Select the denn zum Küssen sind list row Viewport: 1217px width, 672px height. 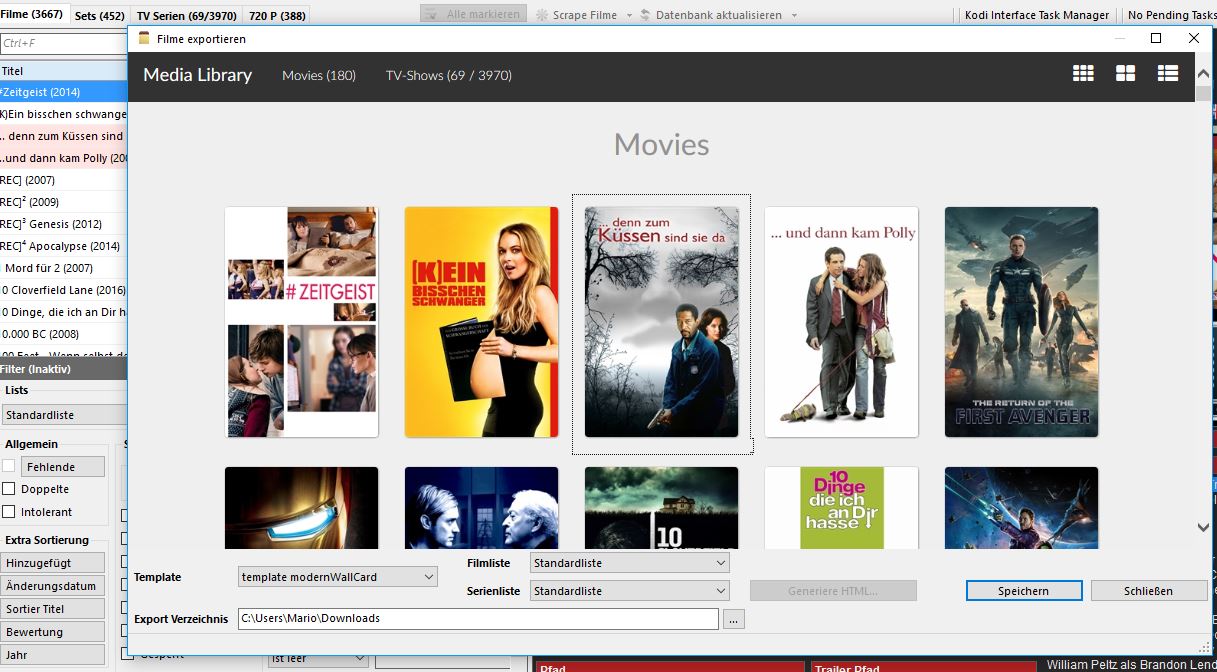click(x=64, y=136)
